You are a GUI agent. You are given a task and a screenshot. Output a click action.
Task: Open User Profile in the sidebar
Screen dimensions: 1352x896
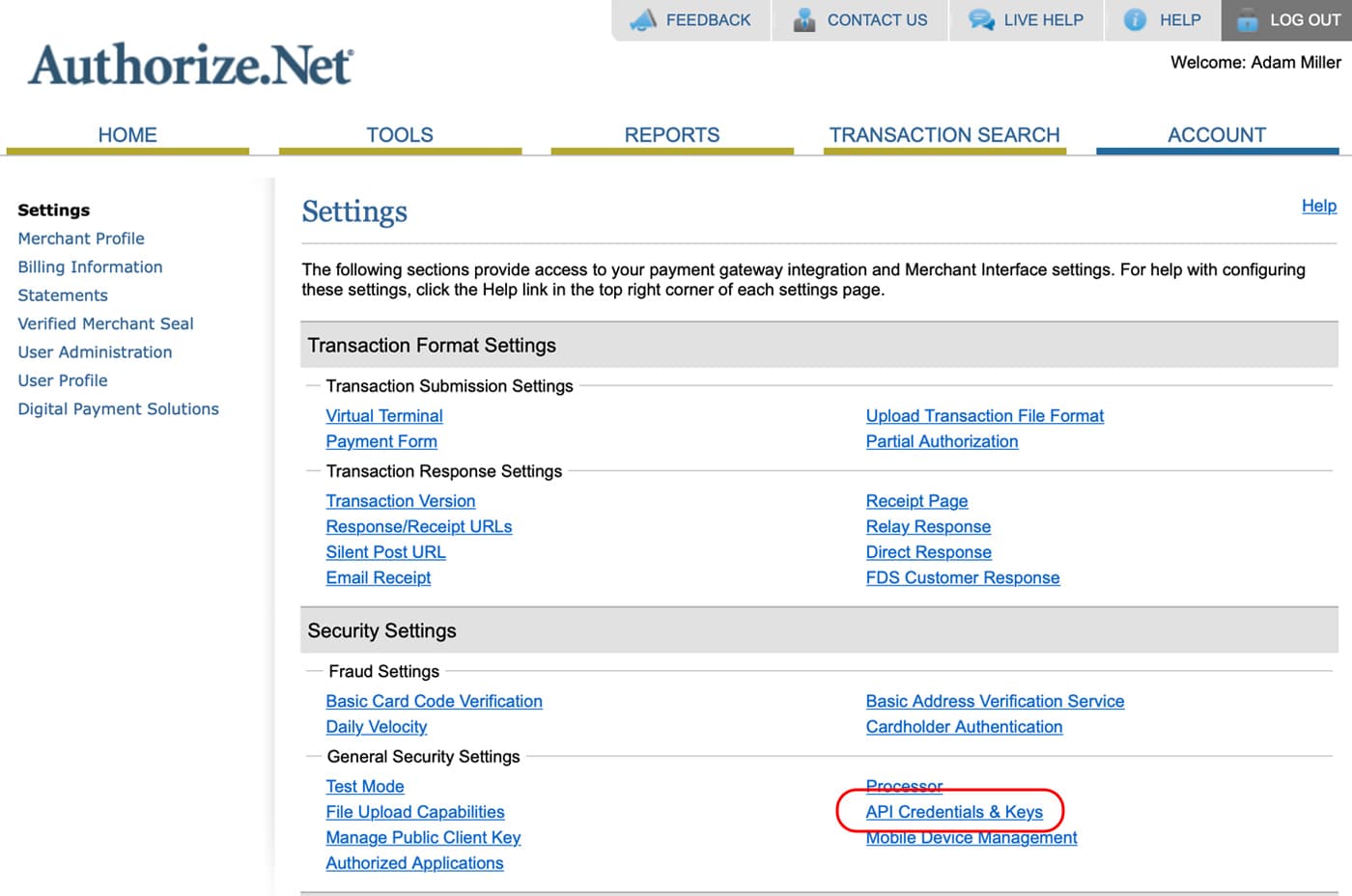coord(63,380)
